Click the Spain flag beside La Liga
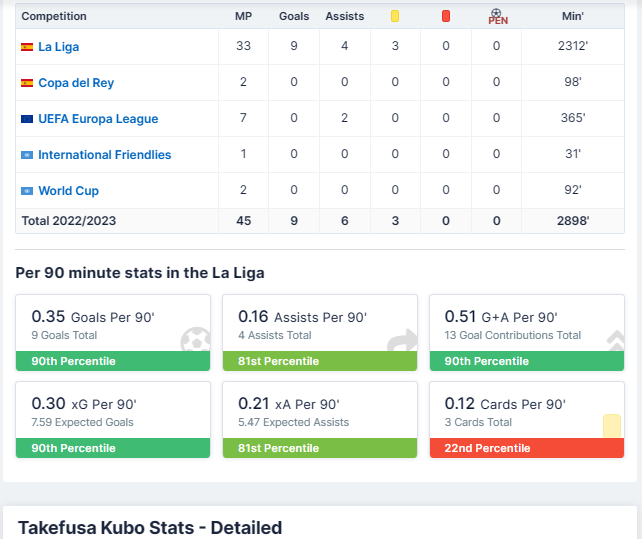Image resolution: width=642 pixels, height=539 pixels. point(27,47)
